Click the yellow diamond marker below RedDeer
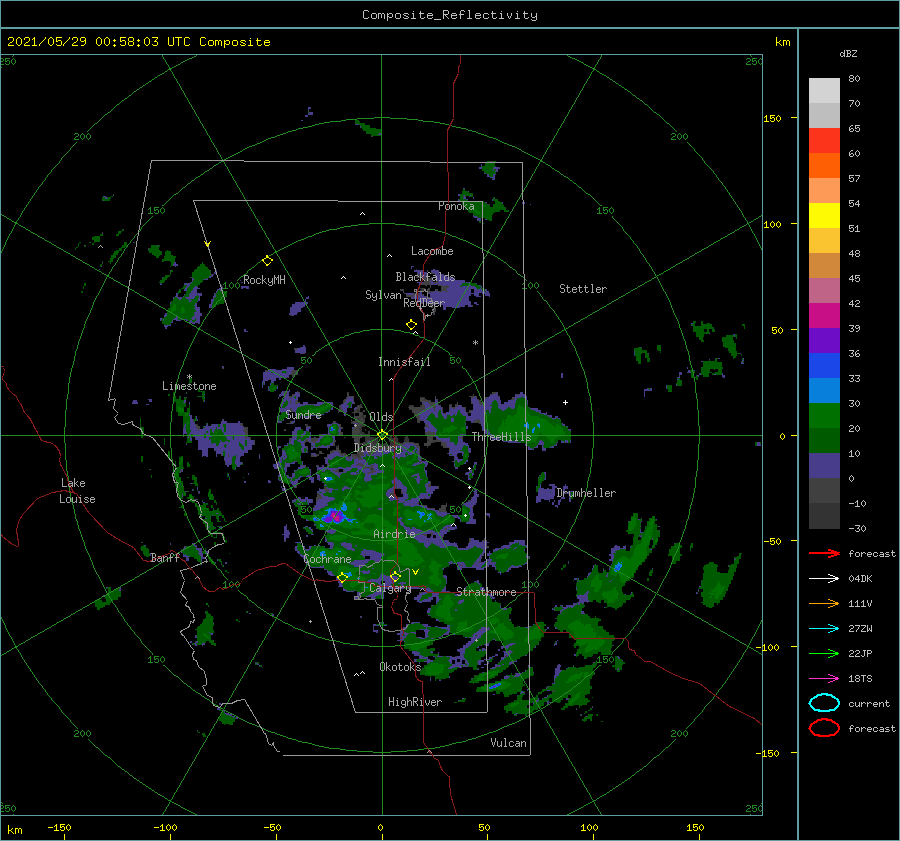900x841 pixels. point(411,325)
